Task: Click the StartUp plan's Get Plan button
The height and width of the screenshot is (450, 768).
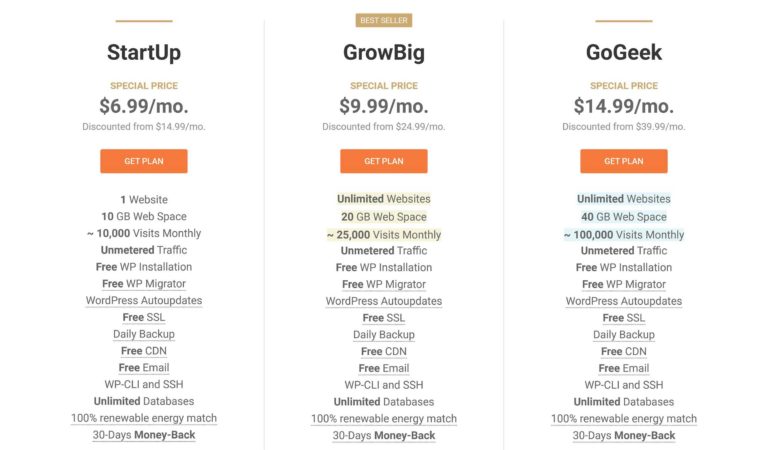Action: 143,161
